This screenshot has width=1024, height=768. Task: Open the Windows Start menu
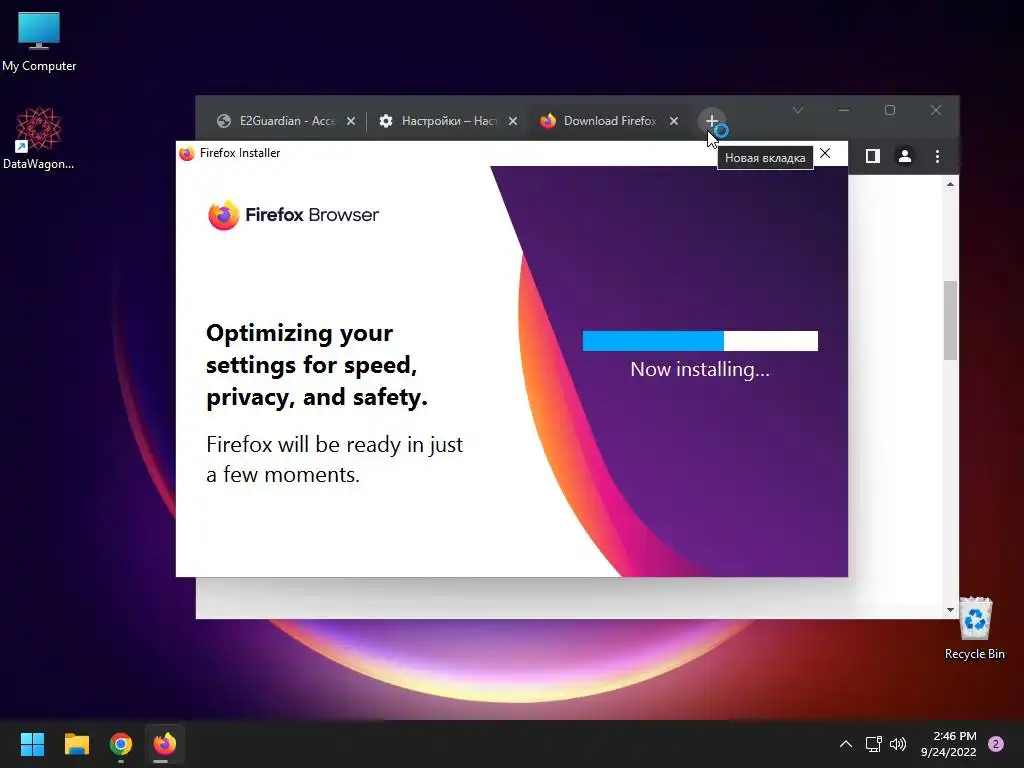pyautogui.click(x=32, y=744)
